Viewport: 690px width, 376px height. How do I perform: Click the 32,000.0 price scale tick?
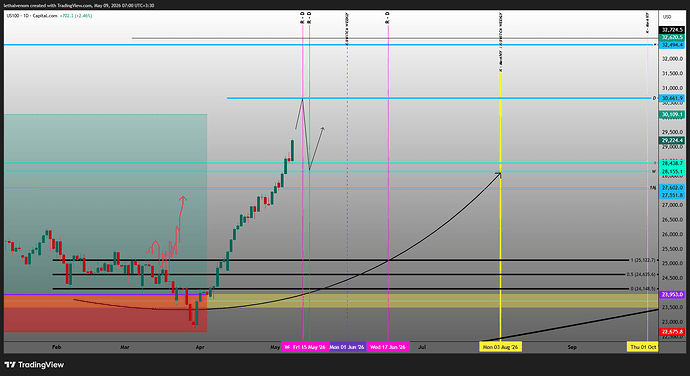click(673, 59)
